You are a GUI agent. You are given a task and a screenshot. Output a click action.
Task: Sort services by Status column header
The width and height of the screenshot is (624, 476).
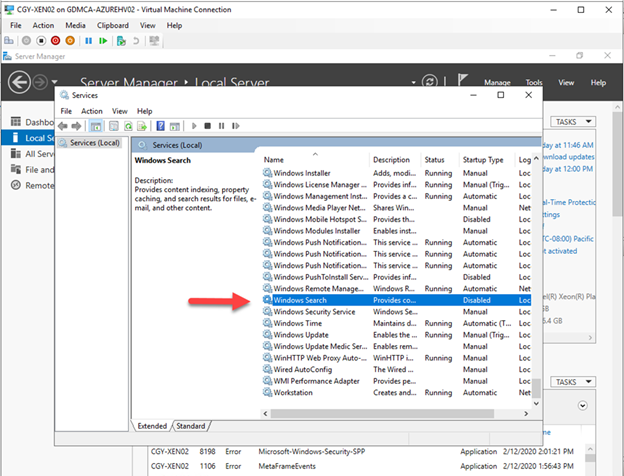439,160
